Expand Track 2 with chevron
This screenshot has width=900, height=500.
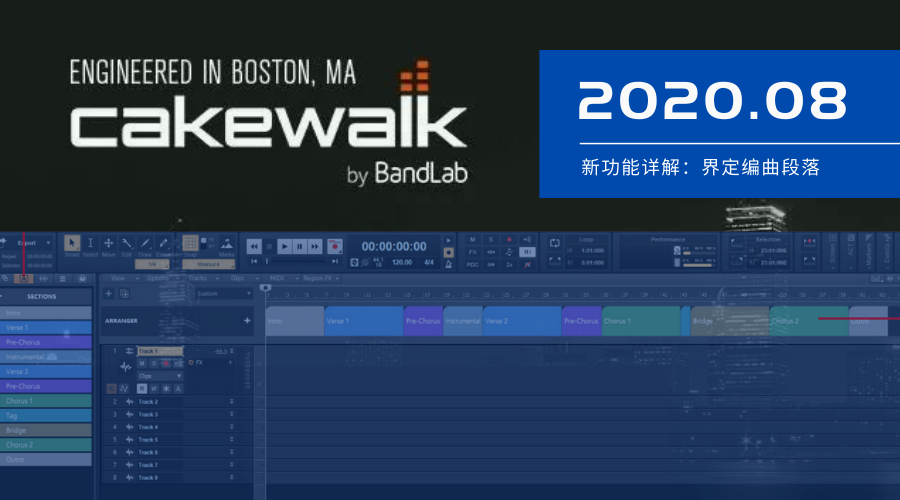232,402
